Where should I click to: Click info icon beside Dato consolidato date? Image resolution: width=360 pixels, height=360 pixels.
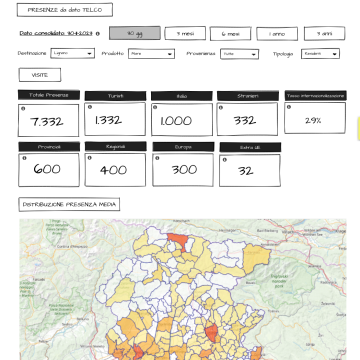point(98,34)
